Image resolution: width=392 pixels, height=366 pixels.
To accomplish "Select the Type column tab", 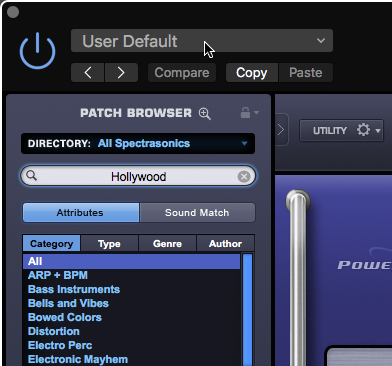I will click(109, 244).
